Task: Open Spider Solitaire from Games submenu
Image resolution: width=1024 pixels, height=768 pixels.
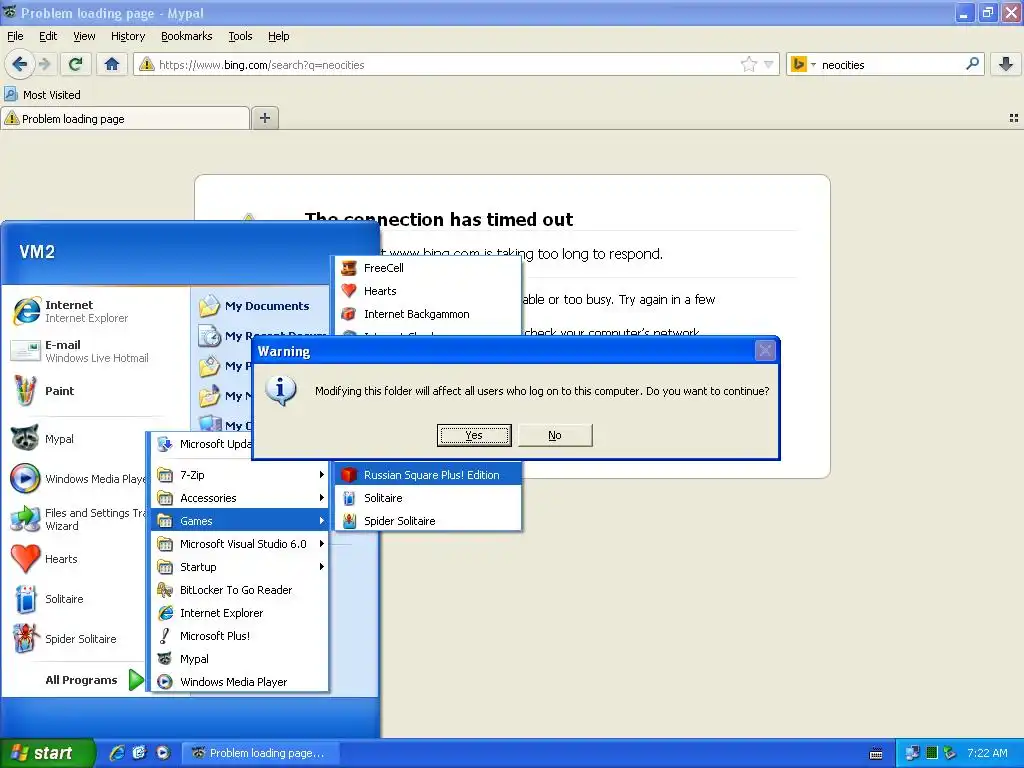Action: [x=428, y=520]
